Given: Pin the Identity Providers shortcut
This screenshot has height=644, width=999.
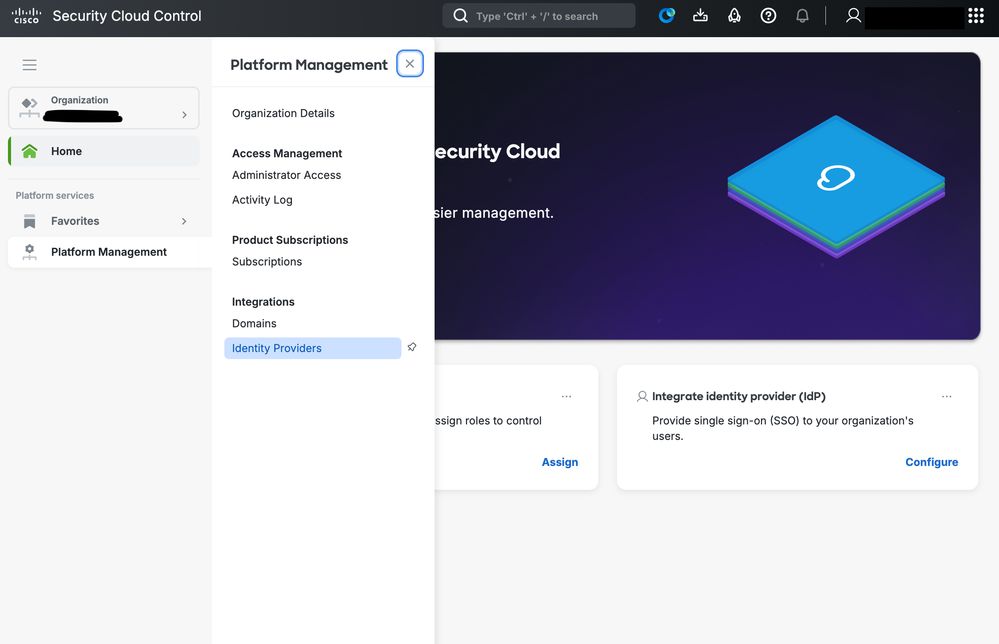Looking at the screenshot, I should [412, 347].
